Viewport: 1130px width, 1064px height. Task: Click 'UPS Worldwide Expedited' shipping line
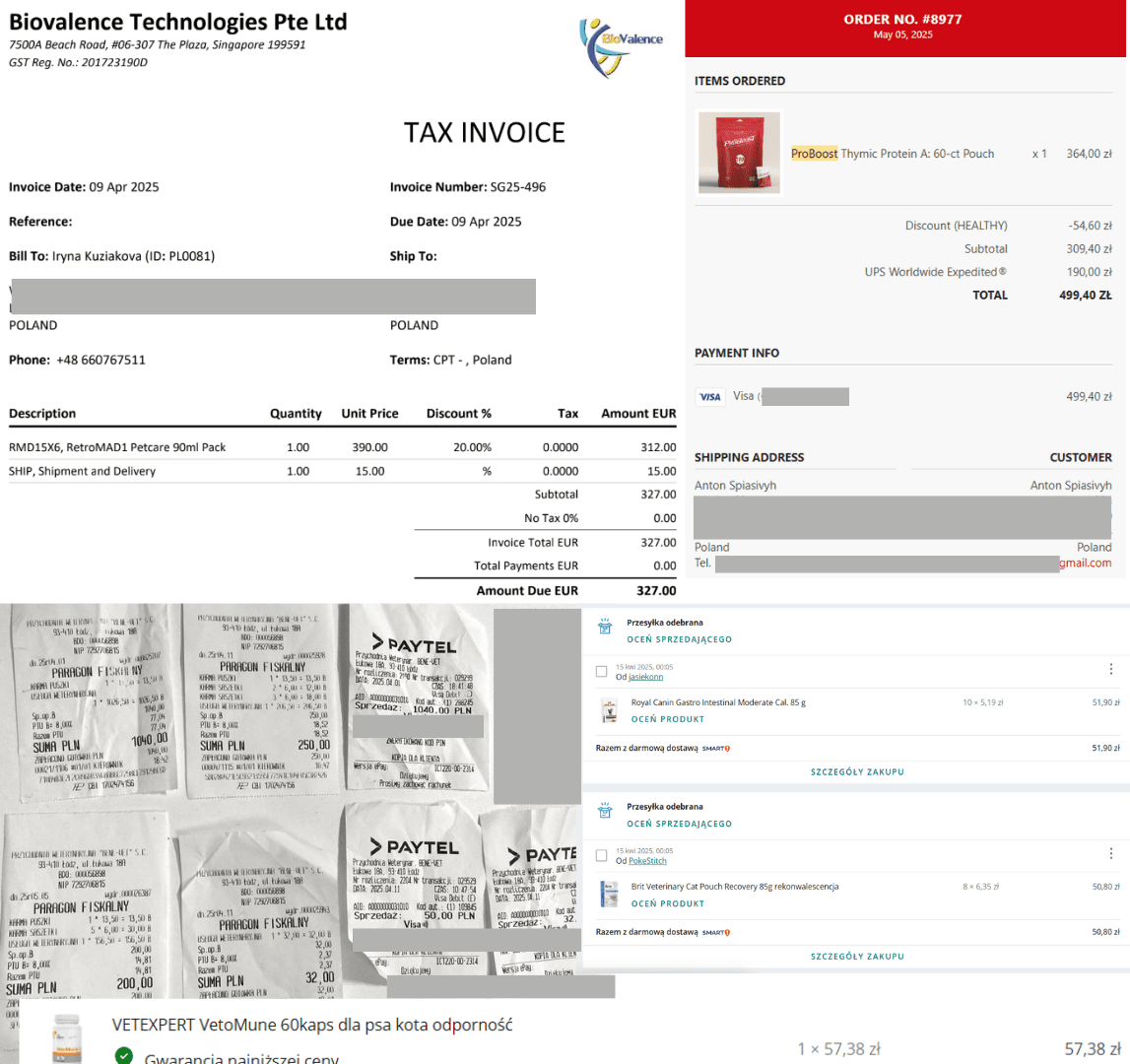tap(988, 272)
